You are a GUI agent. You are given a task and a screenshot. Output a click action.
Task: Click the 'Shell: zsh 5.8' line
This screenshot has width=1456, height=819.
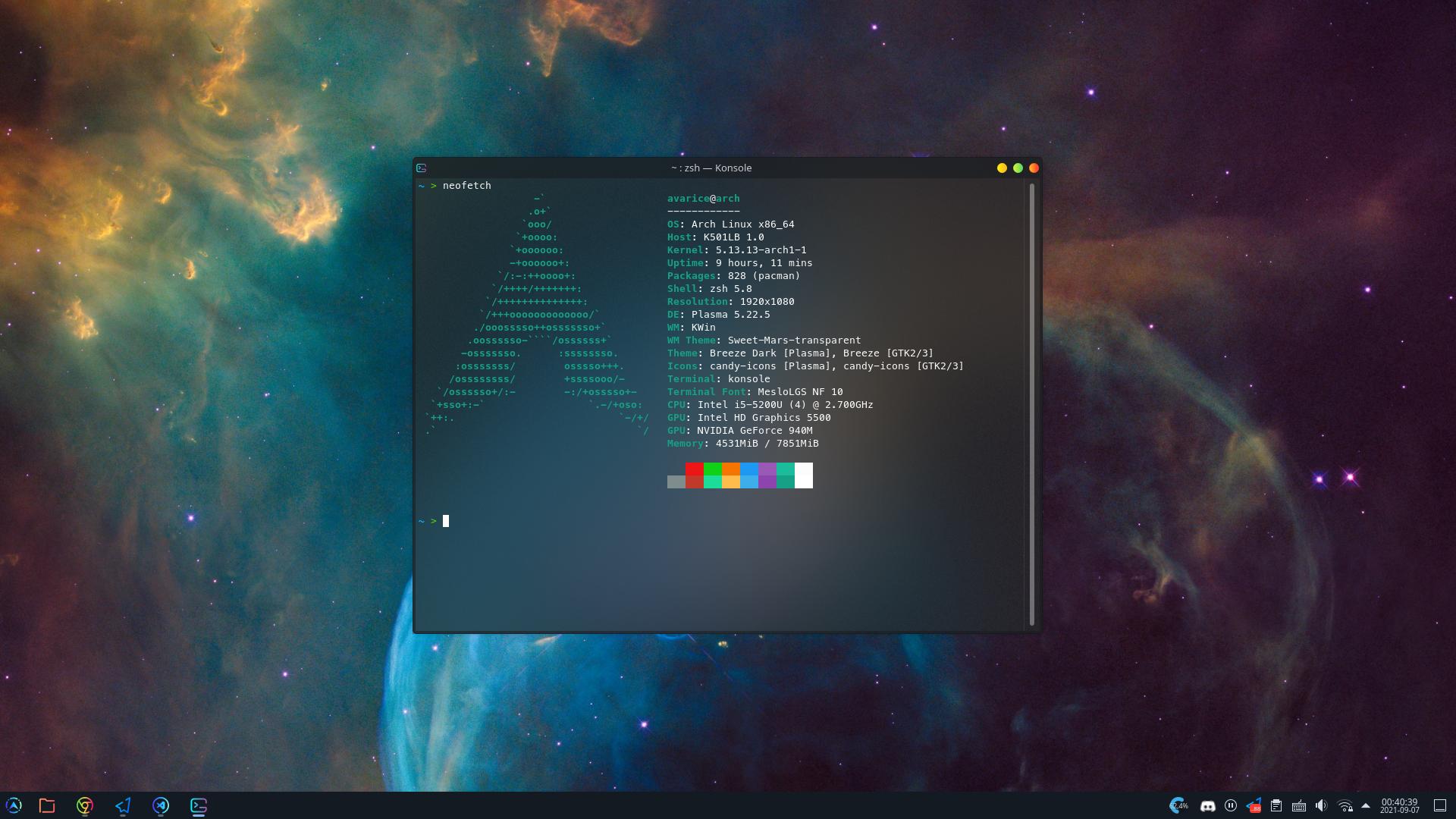click(710, 289)
